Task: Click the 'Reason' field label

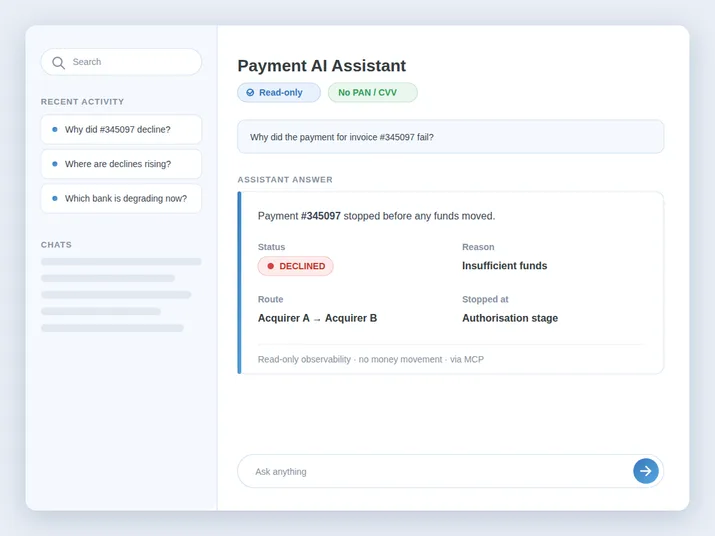Action: pyautogui.click(x=478, y=247)
